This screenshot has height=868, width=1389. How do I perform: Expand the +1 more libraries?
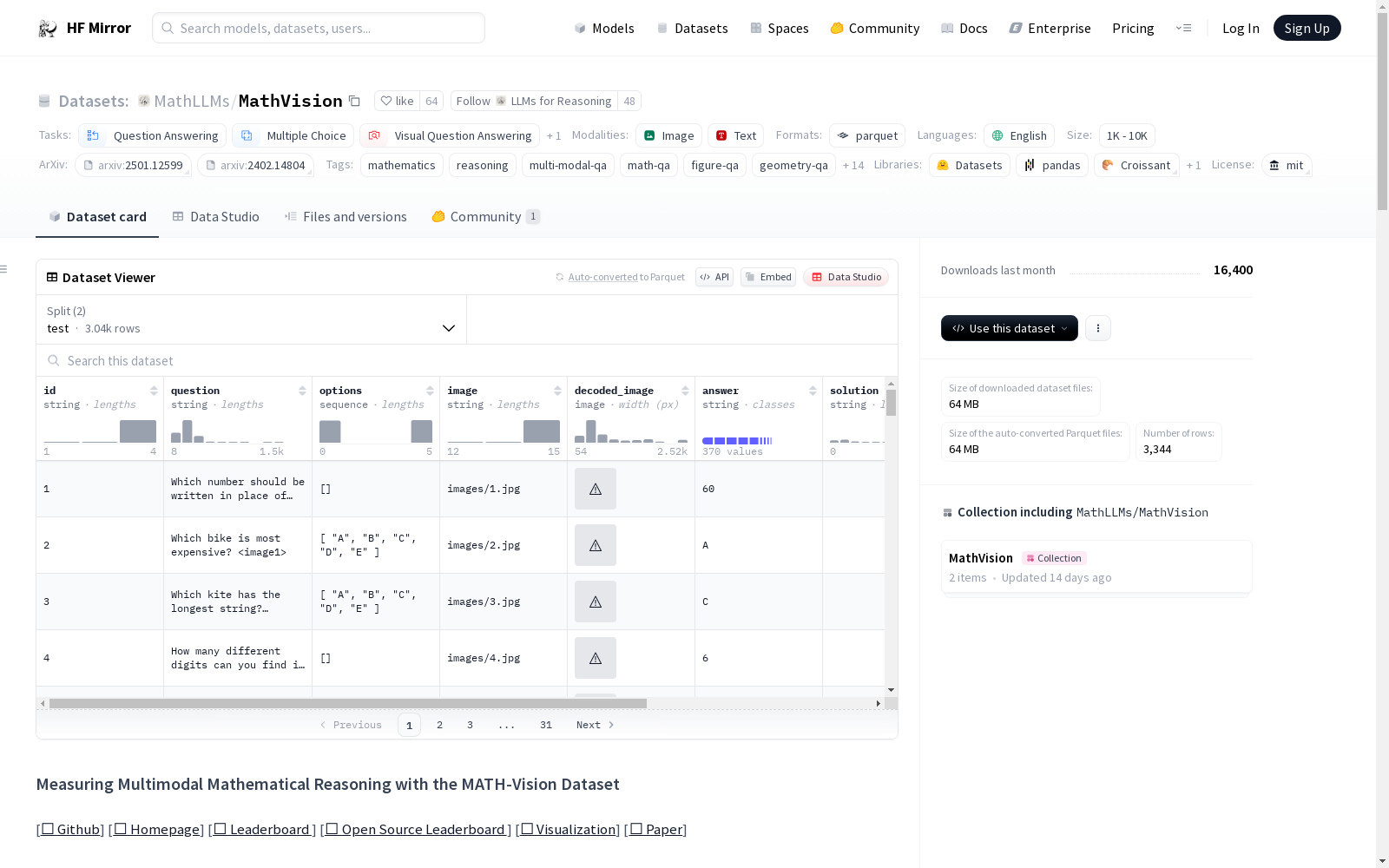click(x=1194, y=165)
